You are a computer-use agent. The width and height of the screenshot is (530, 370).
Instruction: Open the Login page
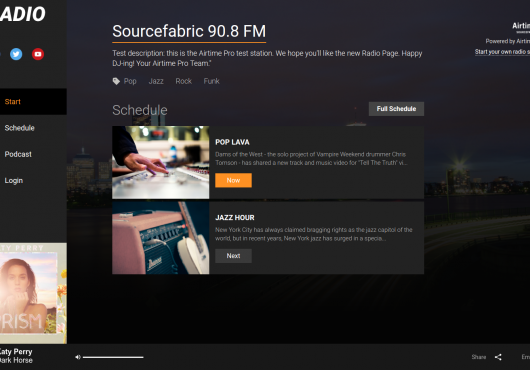point(33,180)
